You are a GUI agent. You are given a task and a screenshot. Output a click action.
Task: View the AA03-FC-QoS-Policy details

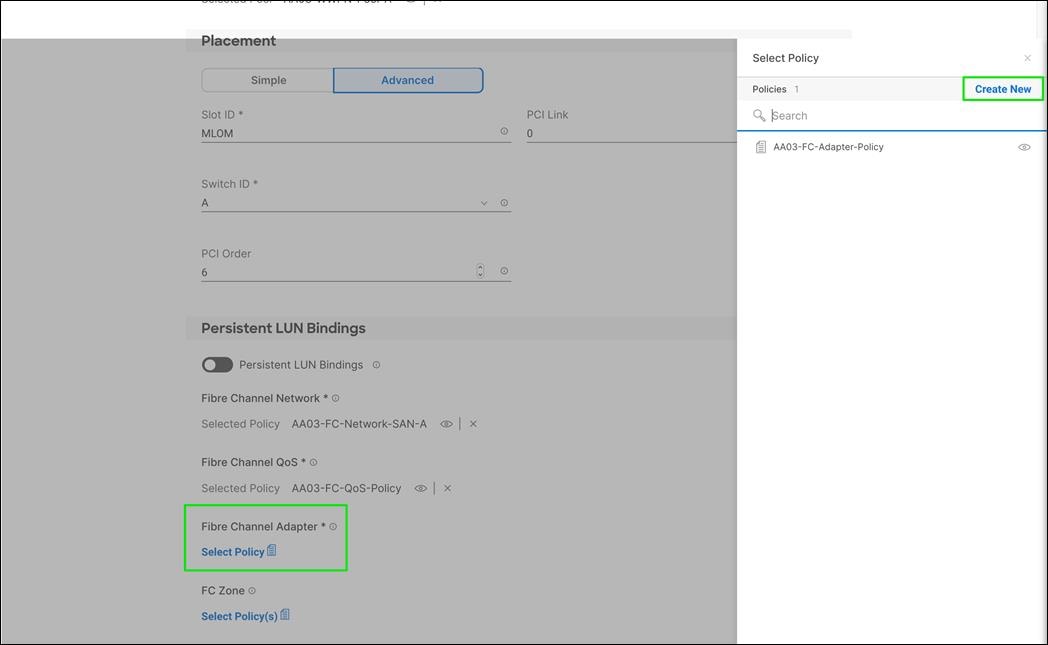pos(420,488)
